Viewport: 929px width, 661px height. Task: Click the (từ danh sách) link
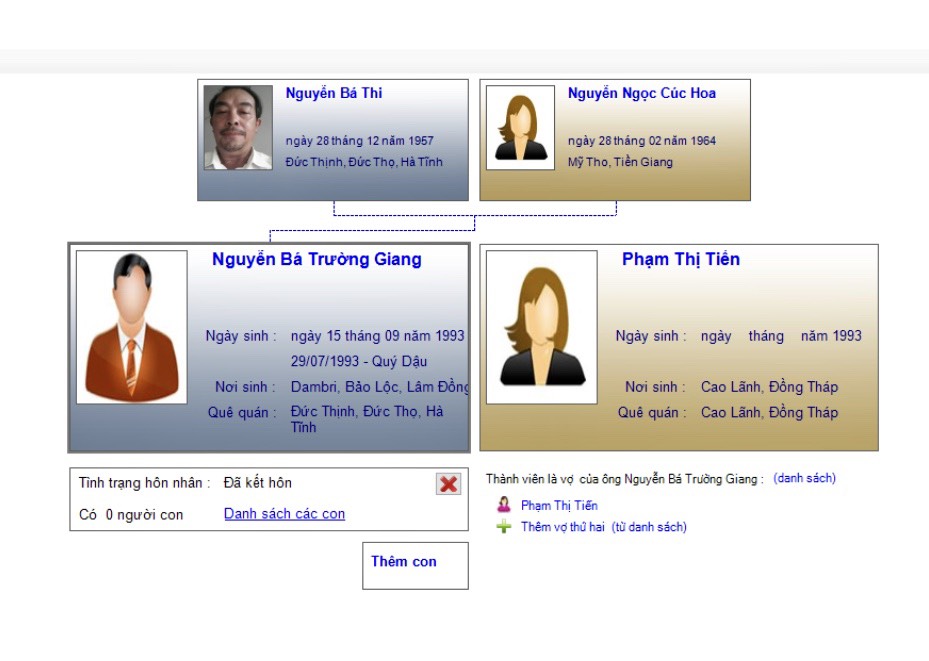[x=649, y=527]
